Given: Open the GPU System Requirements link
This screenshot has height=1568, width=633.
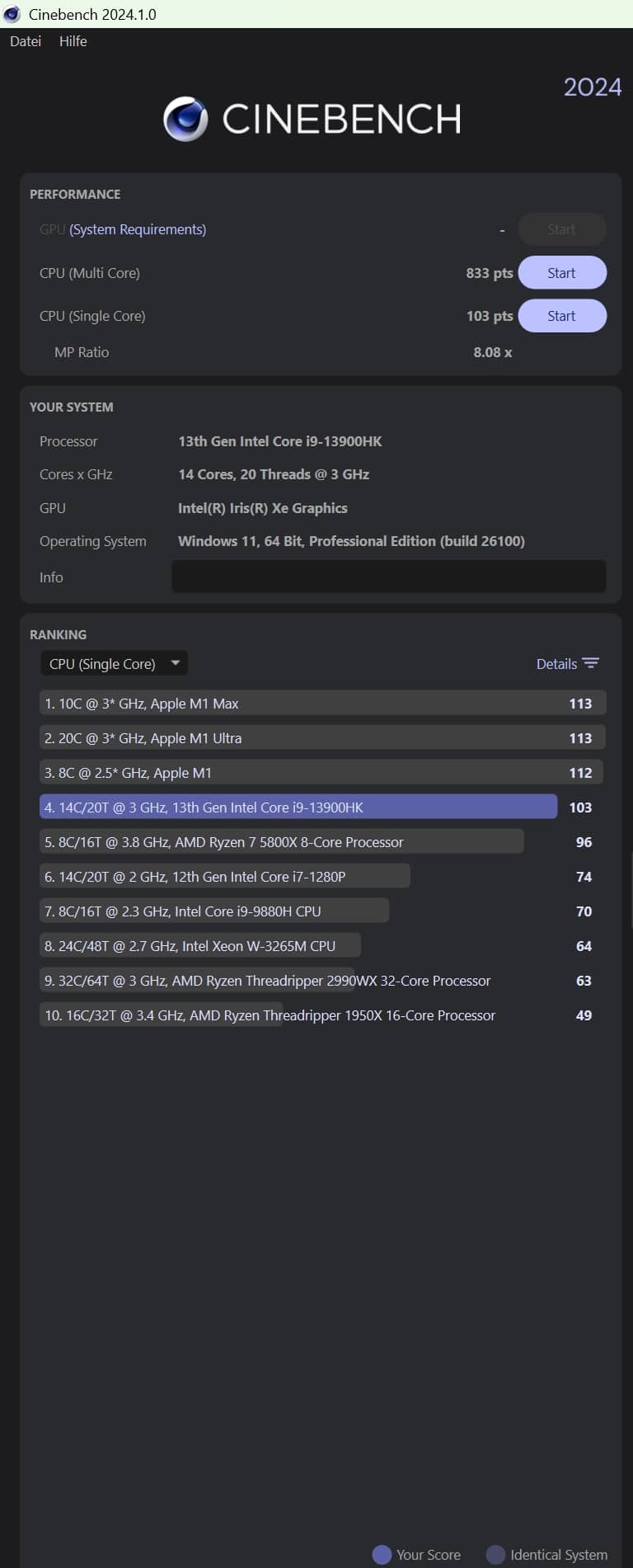Looking at the screenshot, I should pos(138,229).
